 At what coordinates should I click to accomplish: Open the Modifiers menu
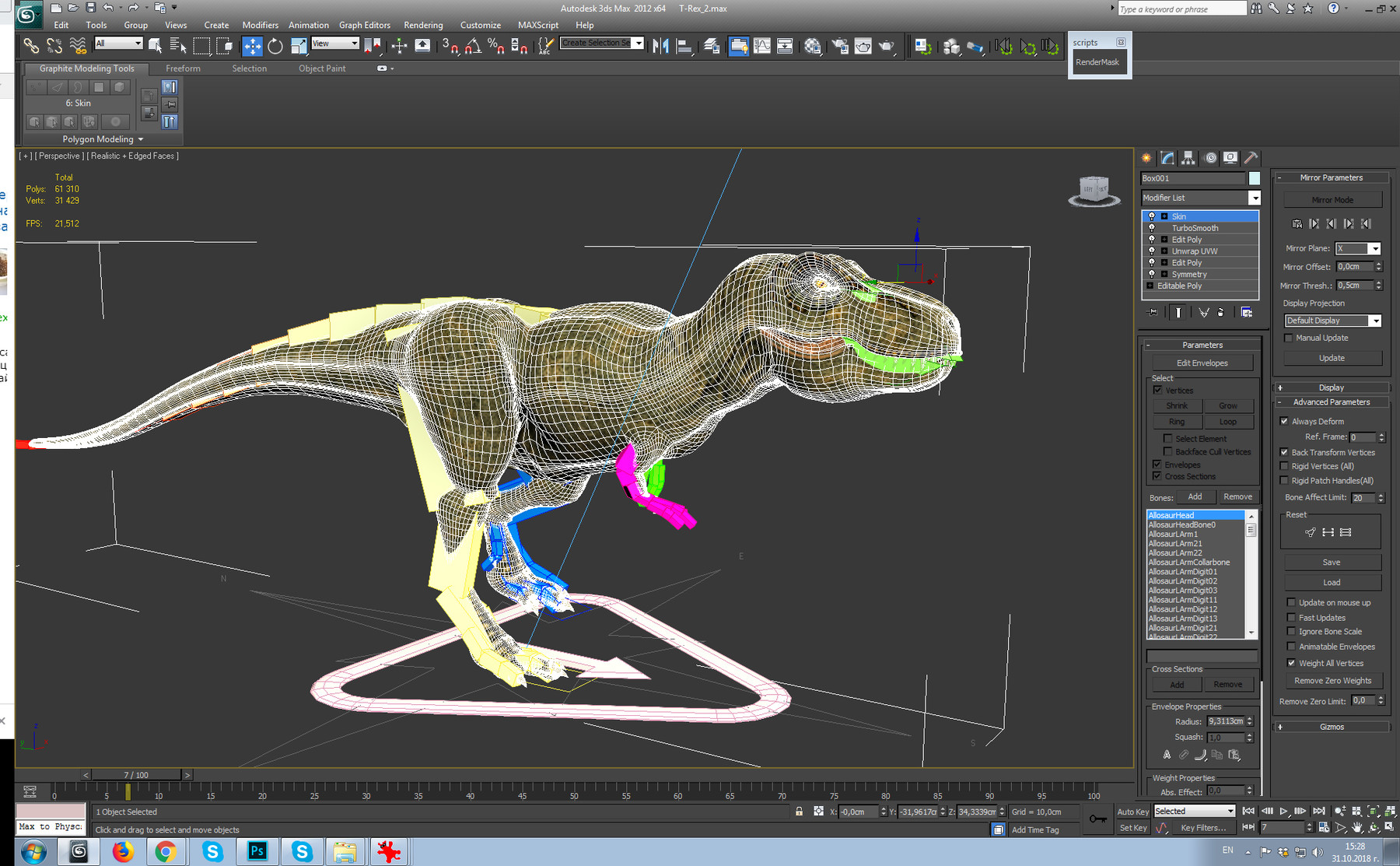click(x=260, y=24)
